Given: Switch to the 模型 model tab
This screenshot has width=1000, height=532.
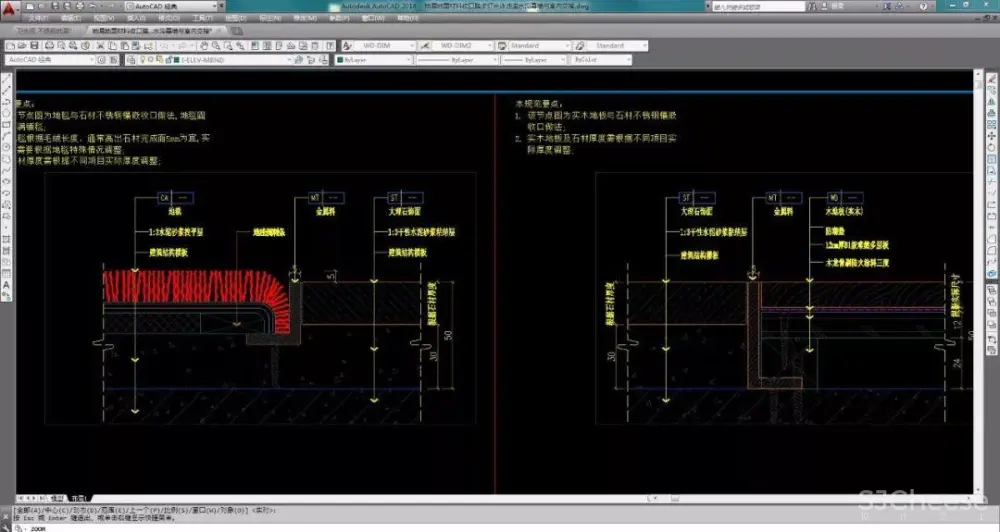Looking at the screenshot, I should coord(58,497).
